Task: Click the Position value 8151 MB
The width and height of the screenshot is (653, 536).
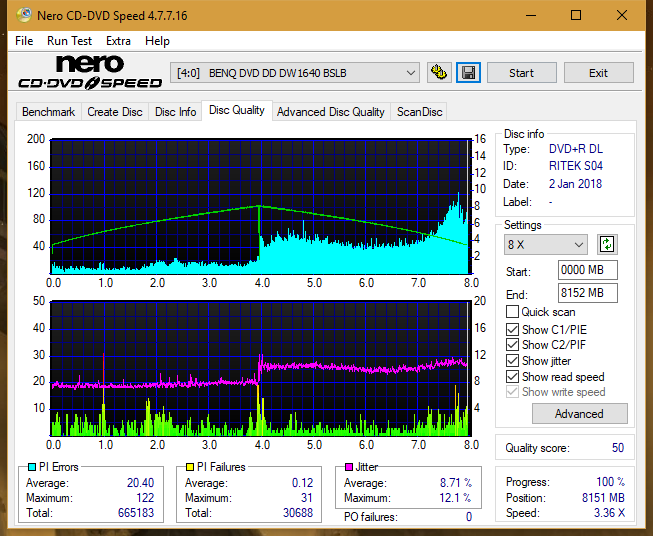Action: coord(603,498)
